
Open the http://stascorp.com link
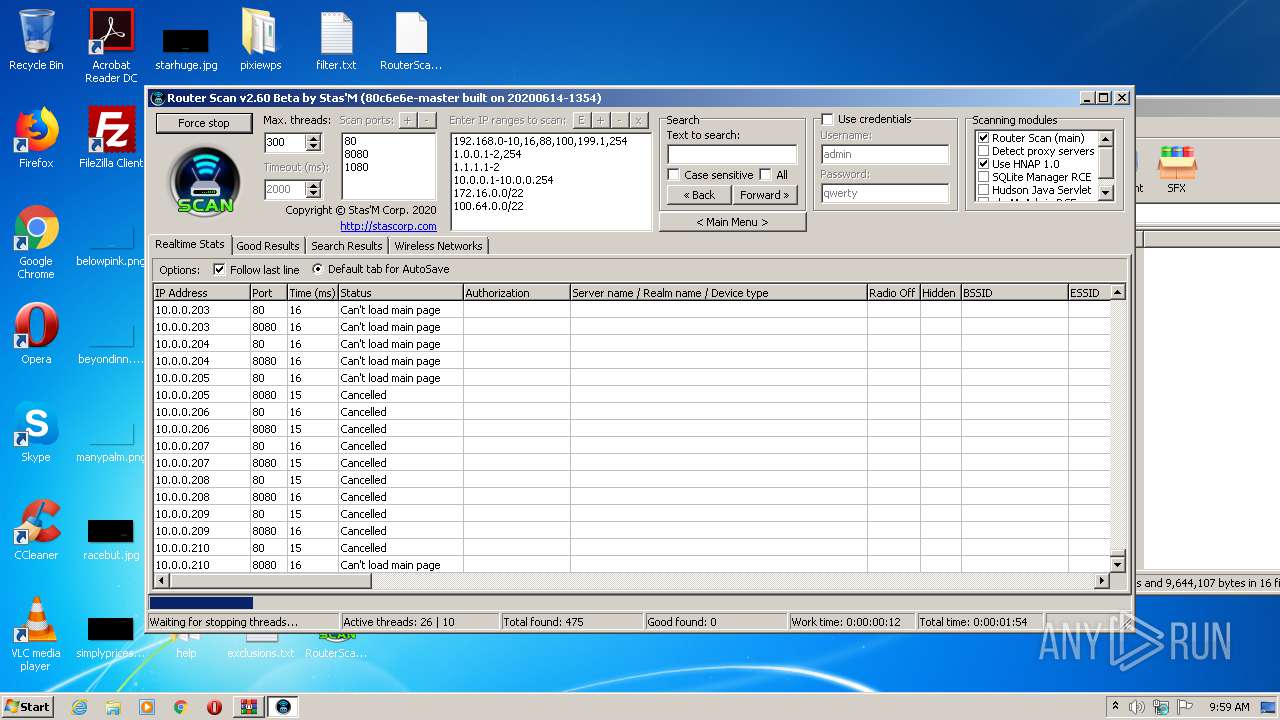pos(388,226)
